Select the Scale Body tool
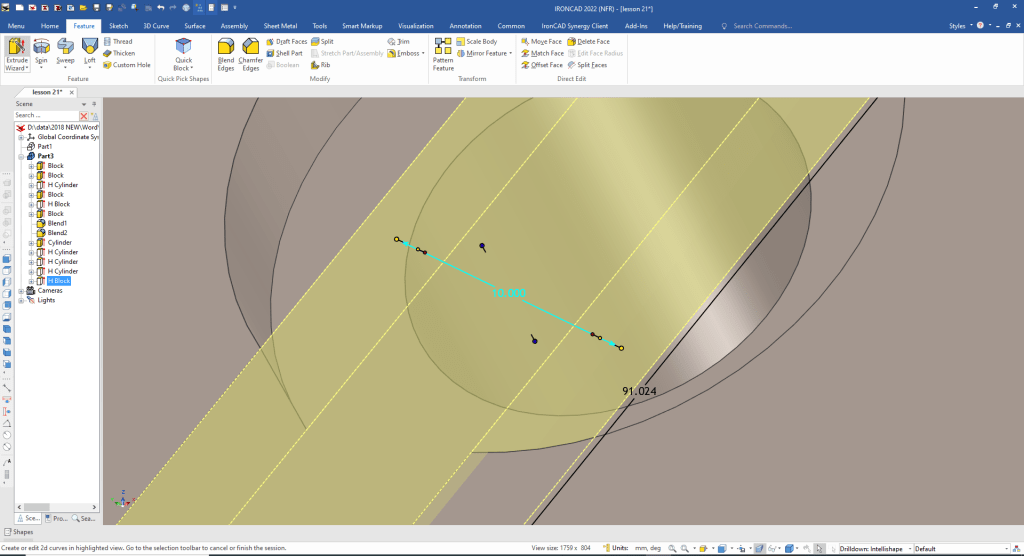This screenshot has width=1024, height=556. (x=476, y=41)
